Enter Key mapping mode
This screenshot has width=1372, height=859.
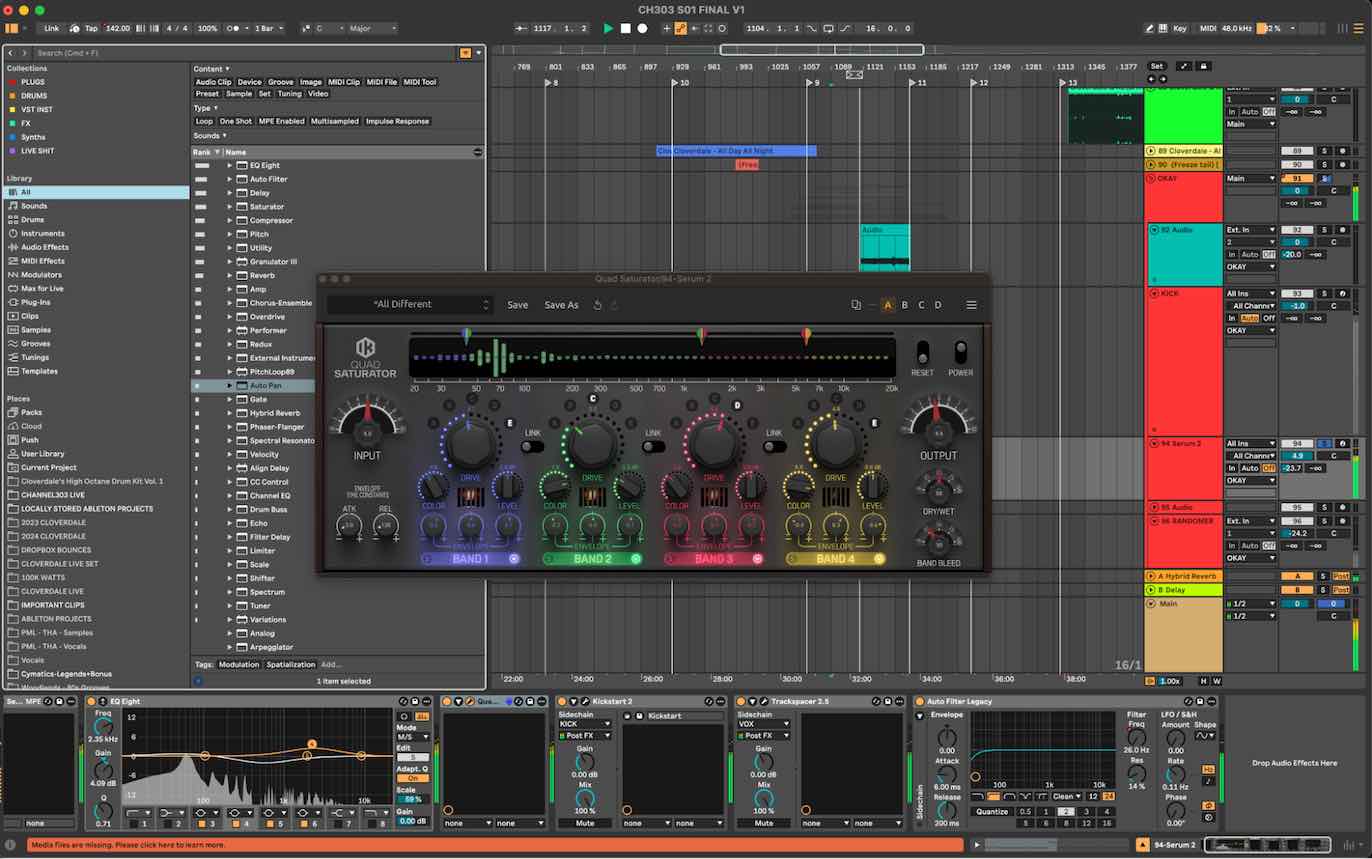coord(1180,28)
